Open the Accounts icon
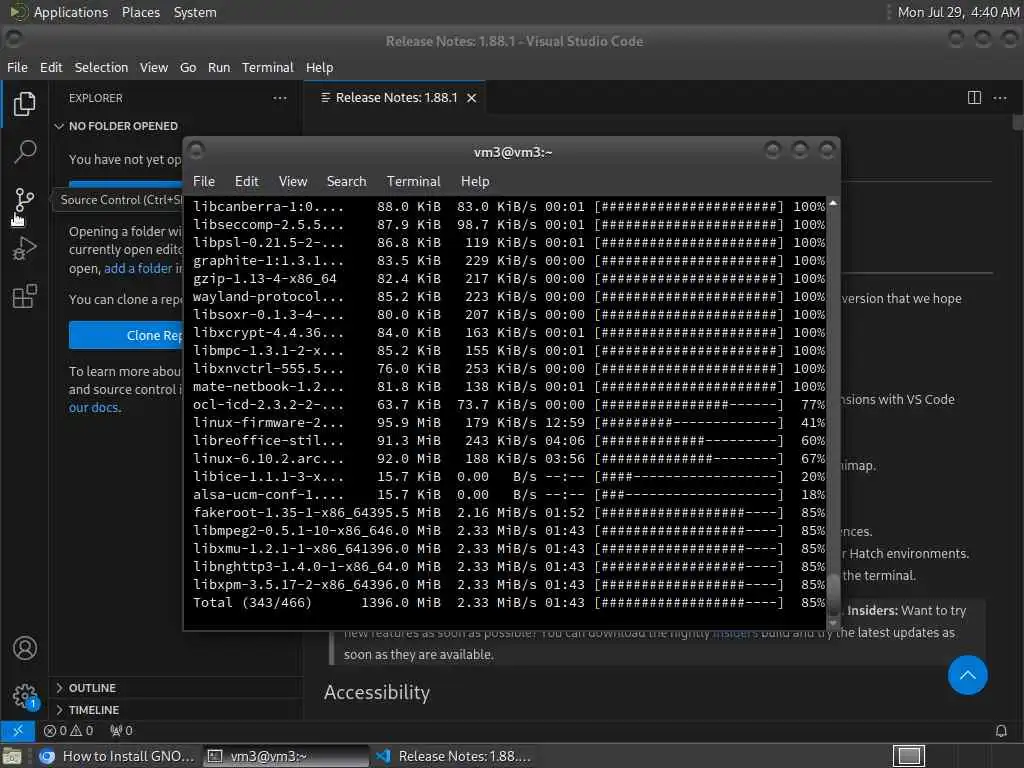1024x768 pixels. [24, 648]
